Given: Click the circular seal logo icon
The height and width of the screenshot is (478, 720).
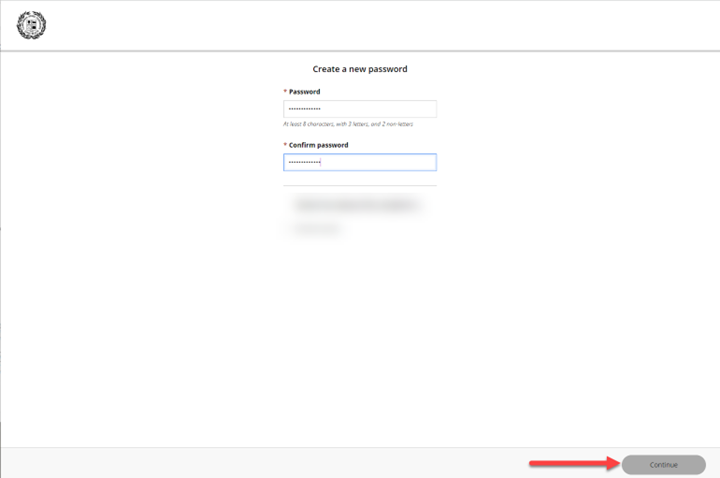Looking at the screenshot, I should (x=31, y=25).
